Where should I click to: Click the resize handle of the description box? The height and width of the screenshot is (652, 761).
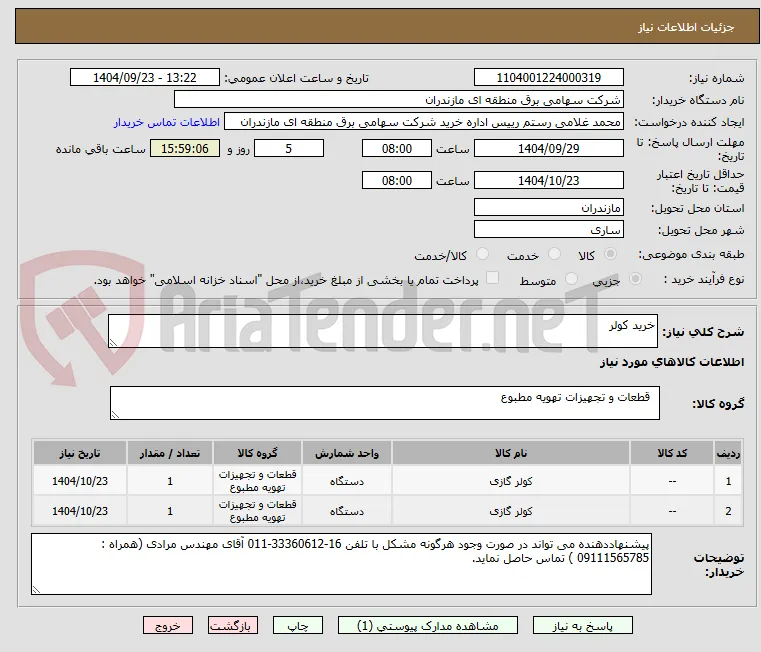click(113, 342)
